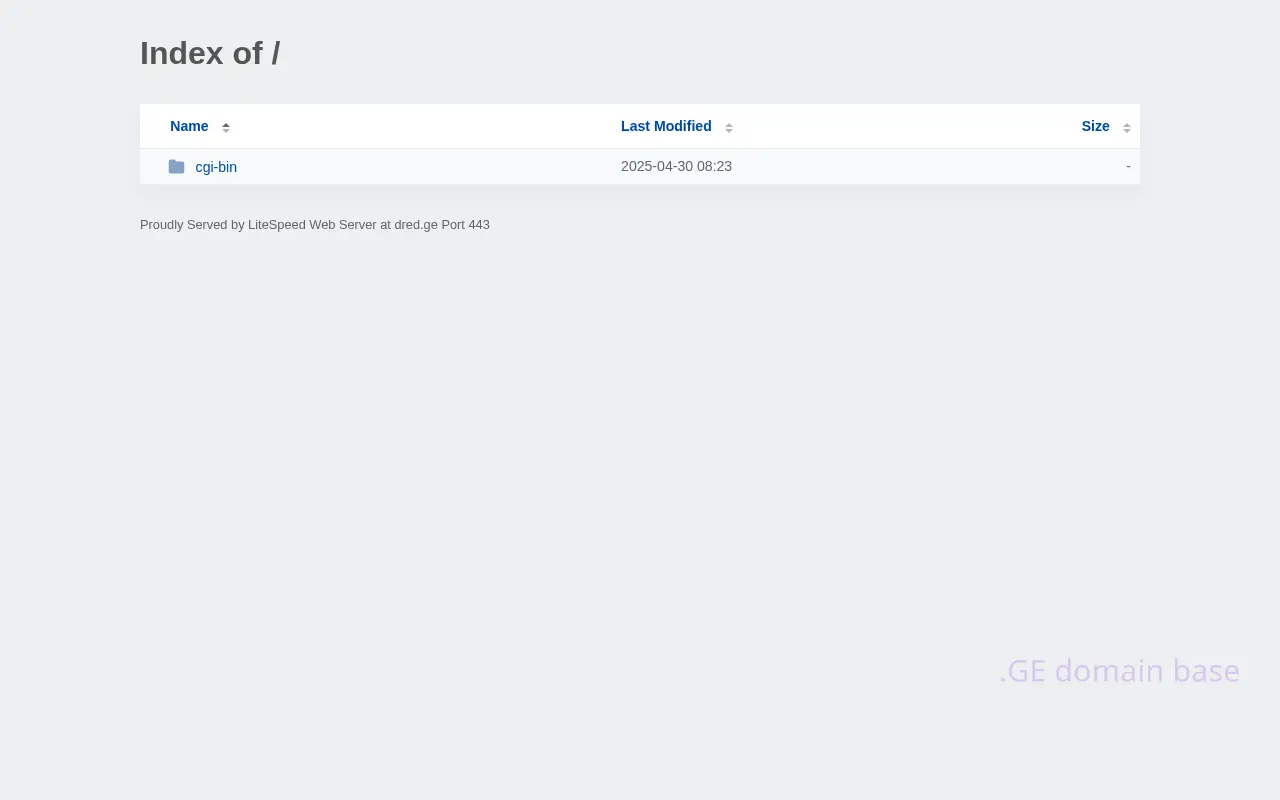Sort the listing by Last Modified header

[666, 126]
